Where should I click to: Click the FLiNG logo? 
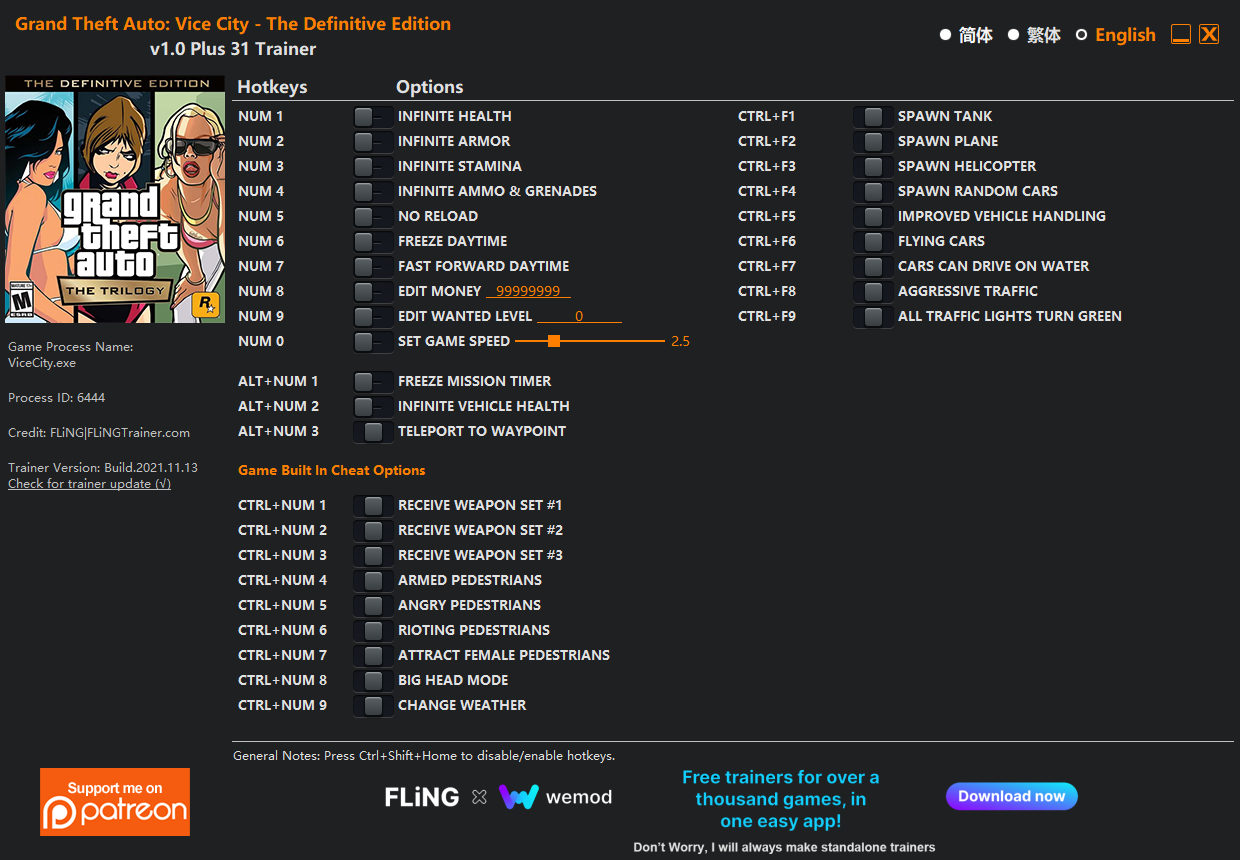(x=422, y=797)
